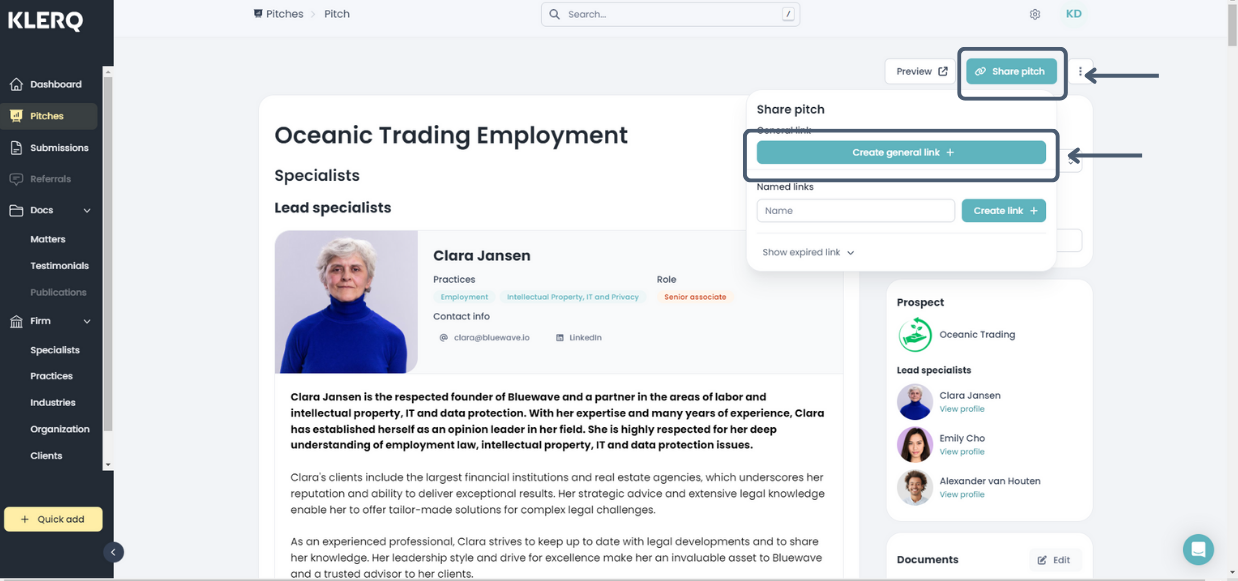The width and height of the screenshot is (1238, 581).
Task: Click the KD user avatar
Action: [x=1073, y=14]
